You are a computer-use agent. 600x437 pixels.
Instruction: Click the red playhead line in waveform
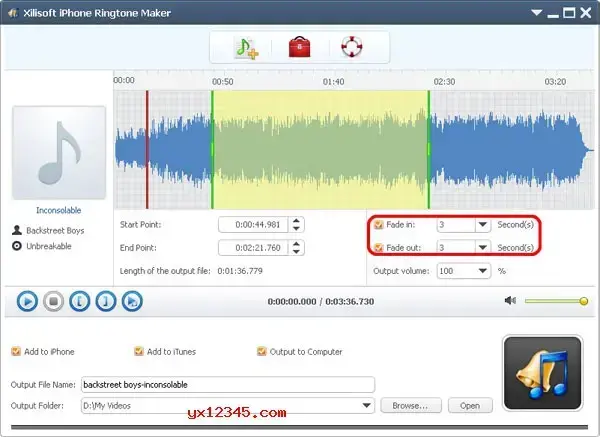point(147,150)
